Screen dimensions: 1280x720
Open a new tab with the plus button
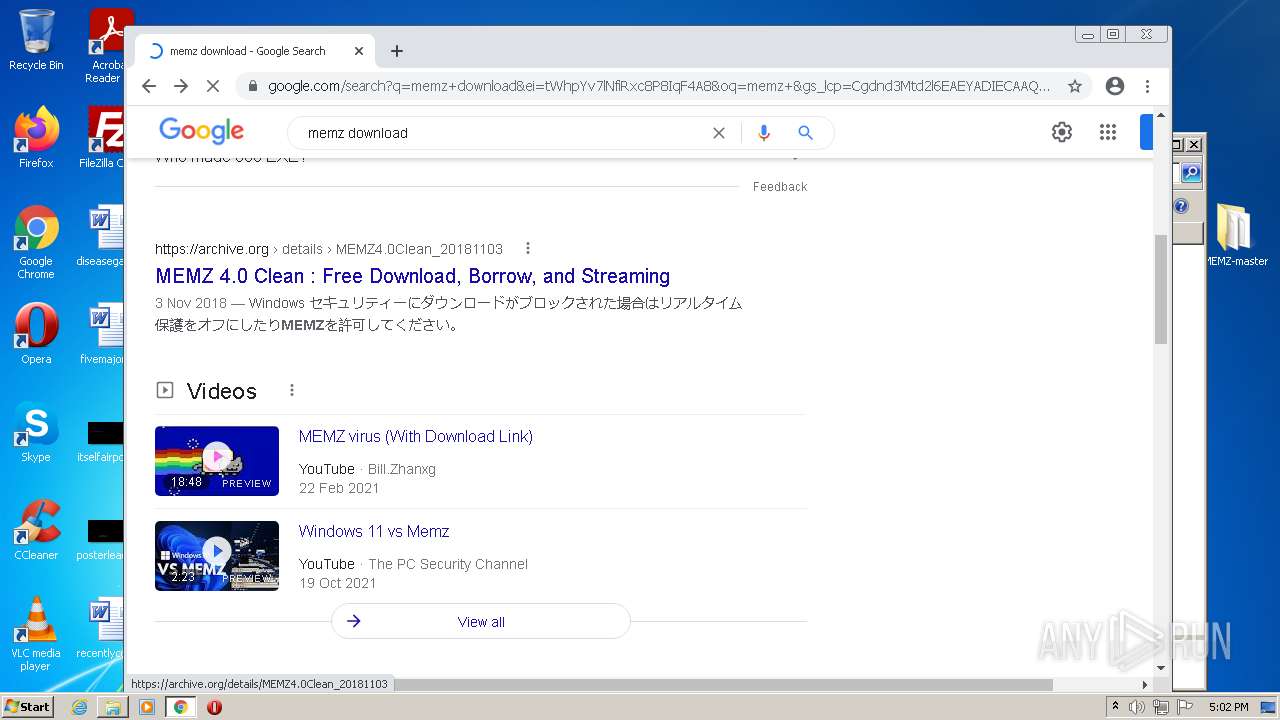pyautogui.click(x=397, y=51)
